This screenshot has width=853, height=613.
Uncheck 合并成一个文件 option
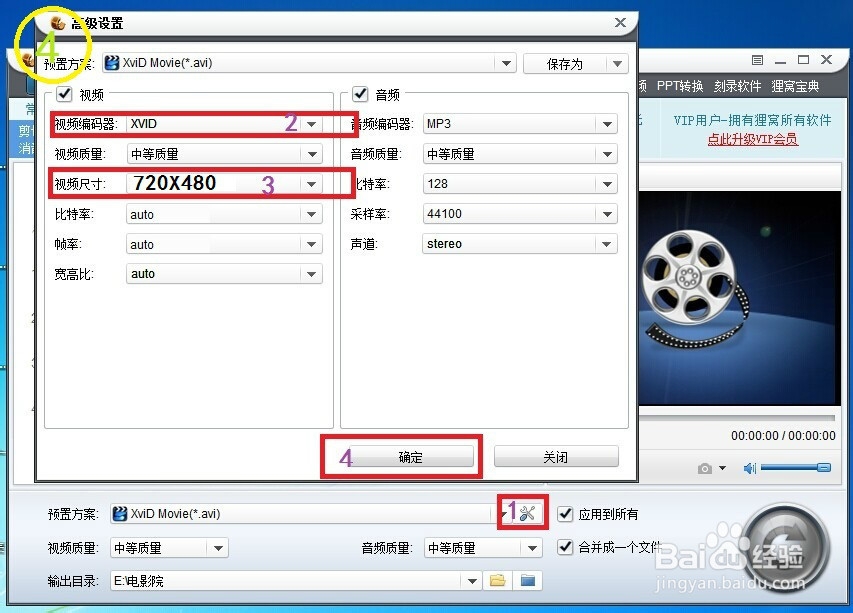click(x=565, y=547)
